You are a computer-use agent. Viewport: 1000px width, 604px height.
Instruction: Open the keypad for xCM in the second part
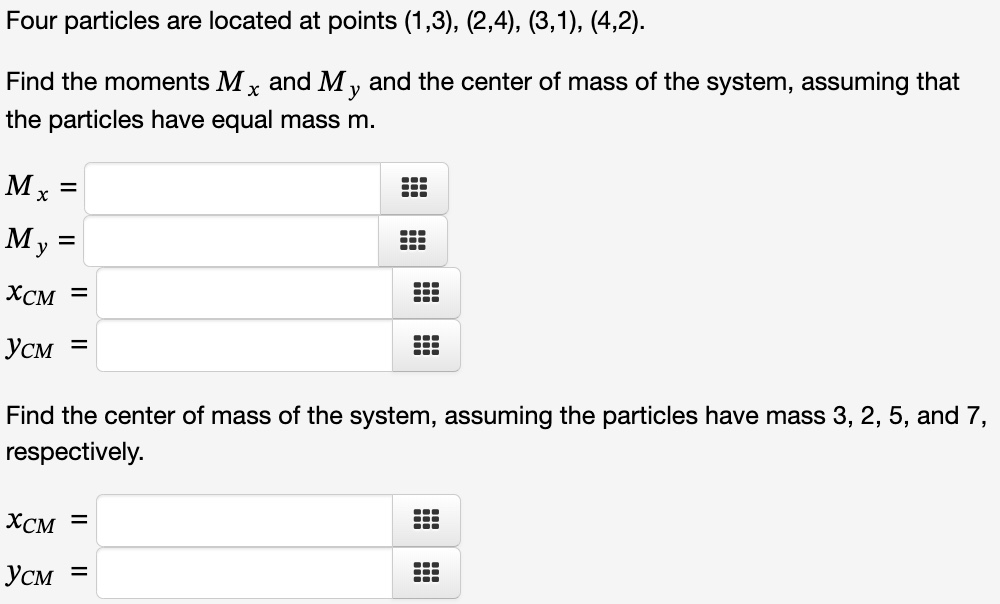pyautogui.click(x=426, y=520)
